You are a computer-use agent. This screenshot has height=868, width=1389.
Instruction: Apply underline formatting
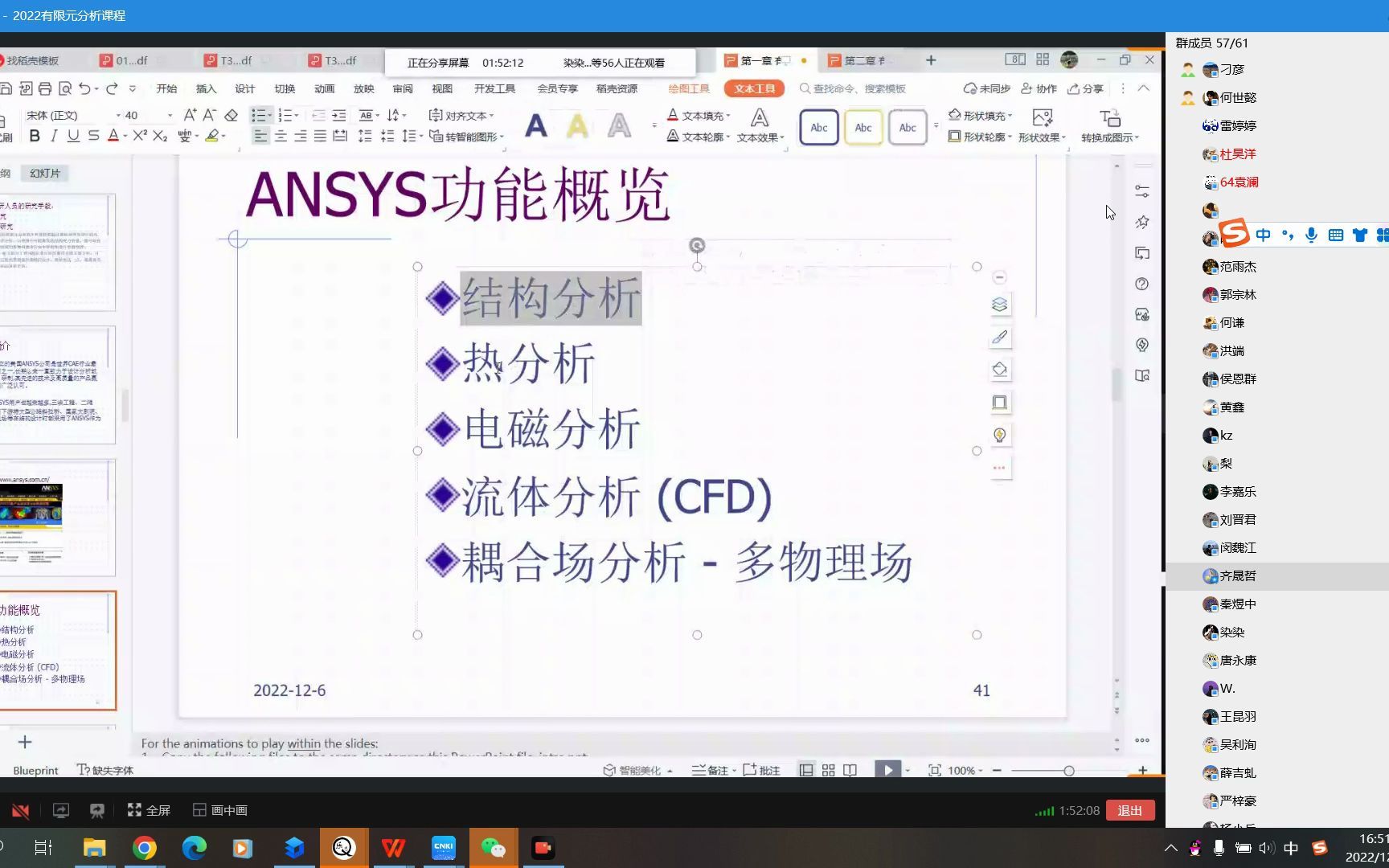(73, 136)
